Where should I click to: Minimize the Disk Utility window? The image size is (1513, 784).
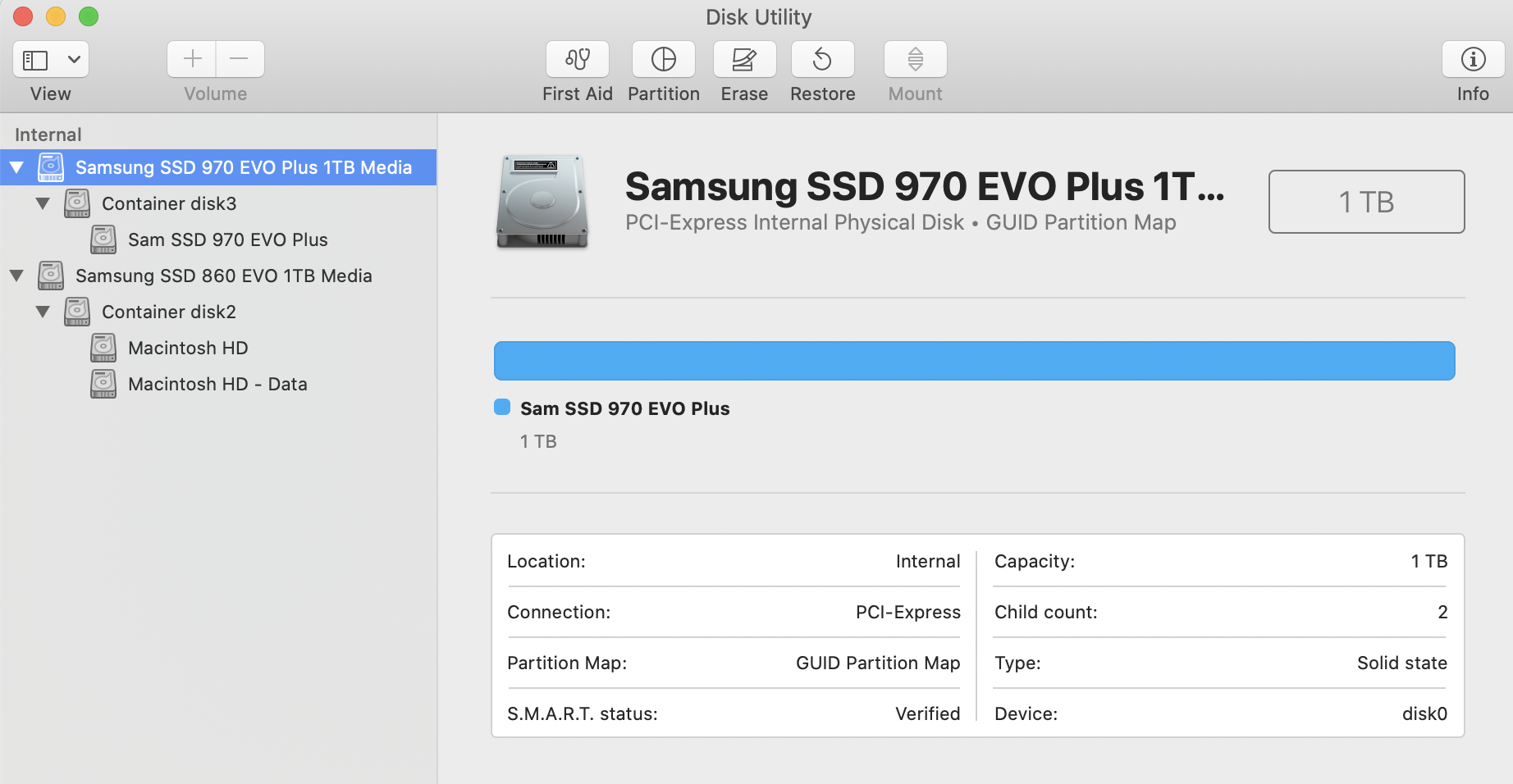(56, 16)
